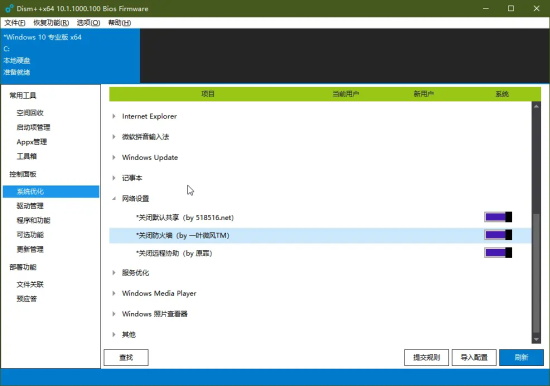Open 程序和功能 in the sidebar
Viewport: 550px width, 386px height.
pos(33,220)
